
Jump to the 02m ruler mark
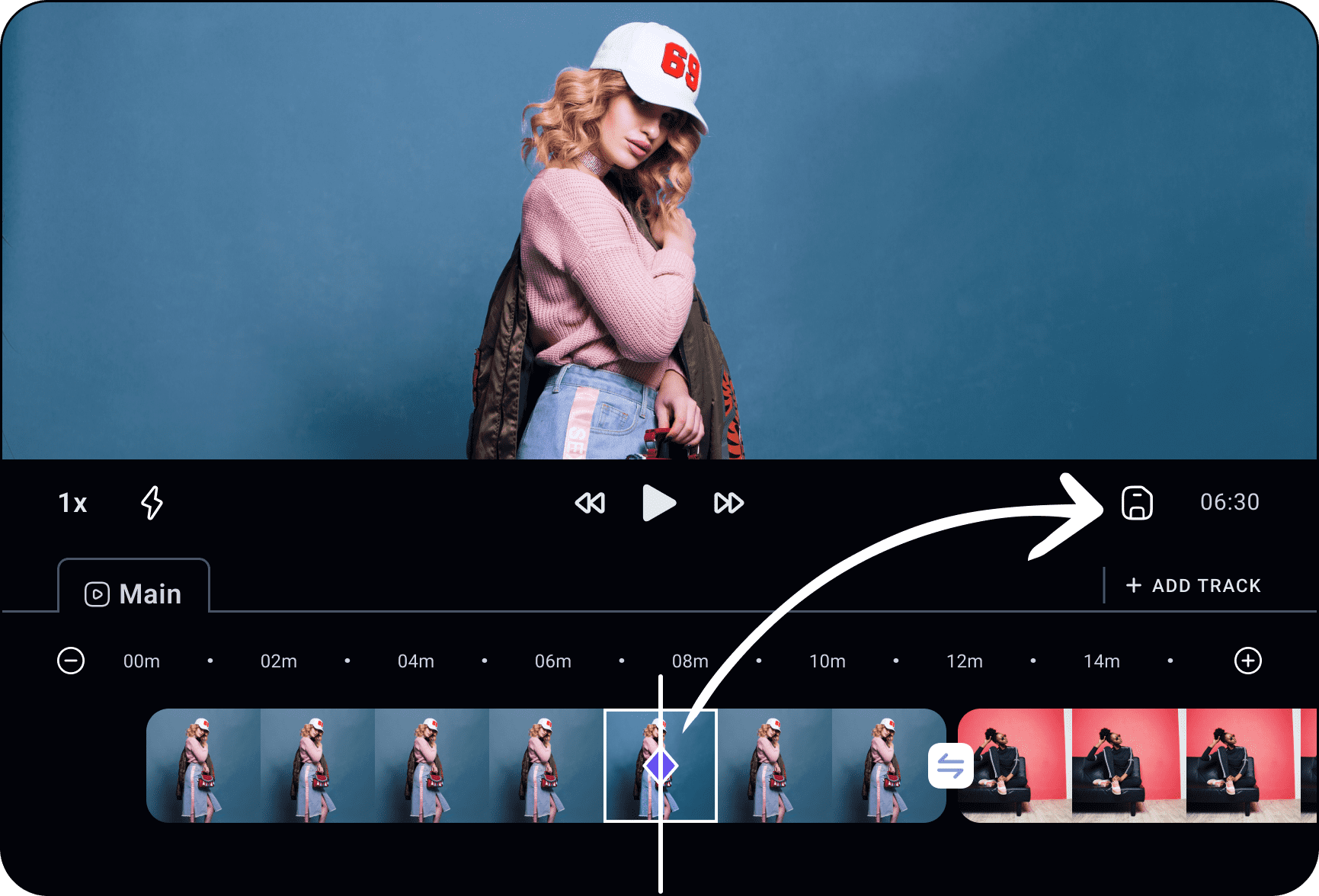(279, 661)
